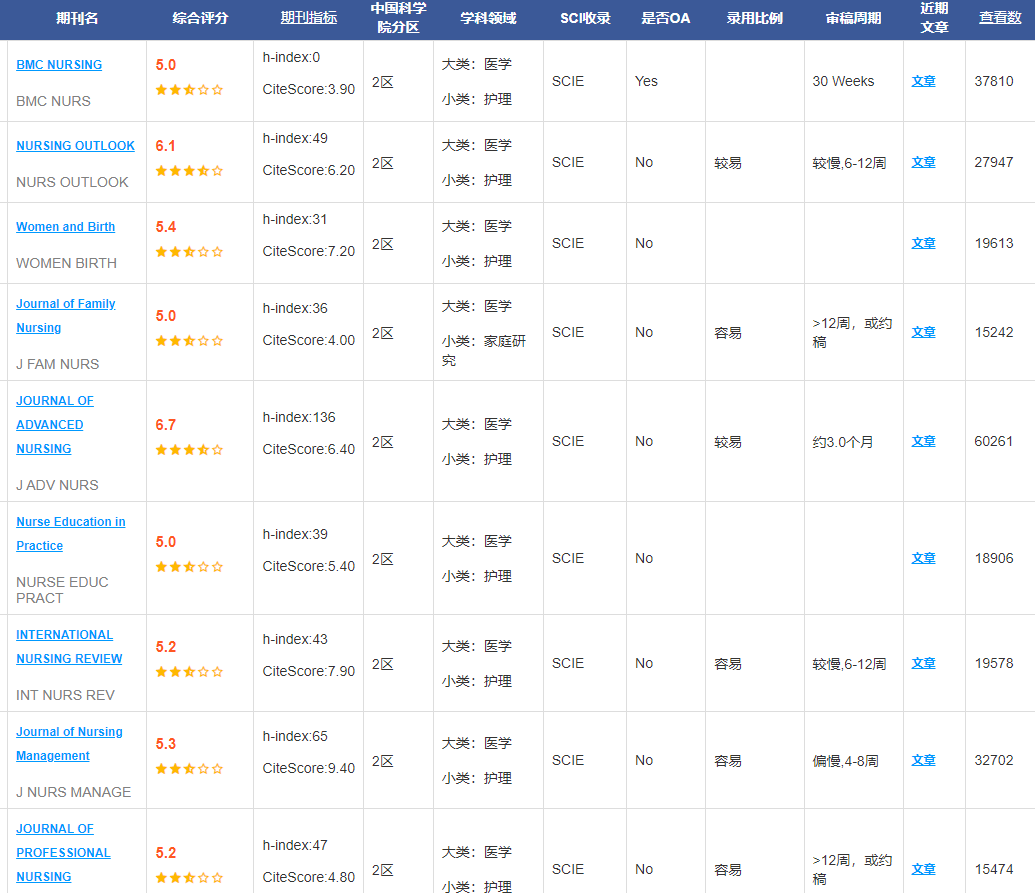The width and height of the screenshot is (1035, 893).
Task: Click 文章 link for Journal of Nursing Management
Action: point(923,761)
